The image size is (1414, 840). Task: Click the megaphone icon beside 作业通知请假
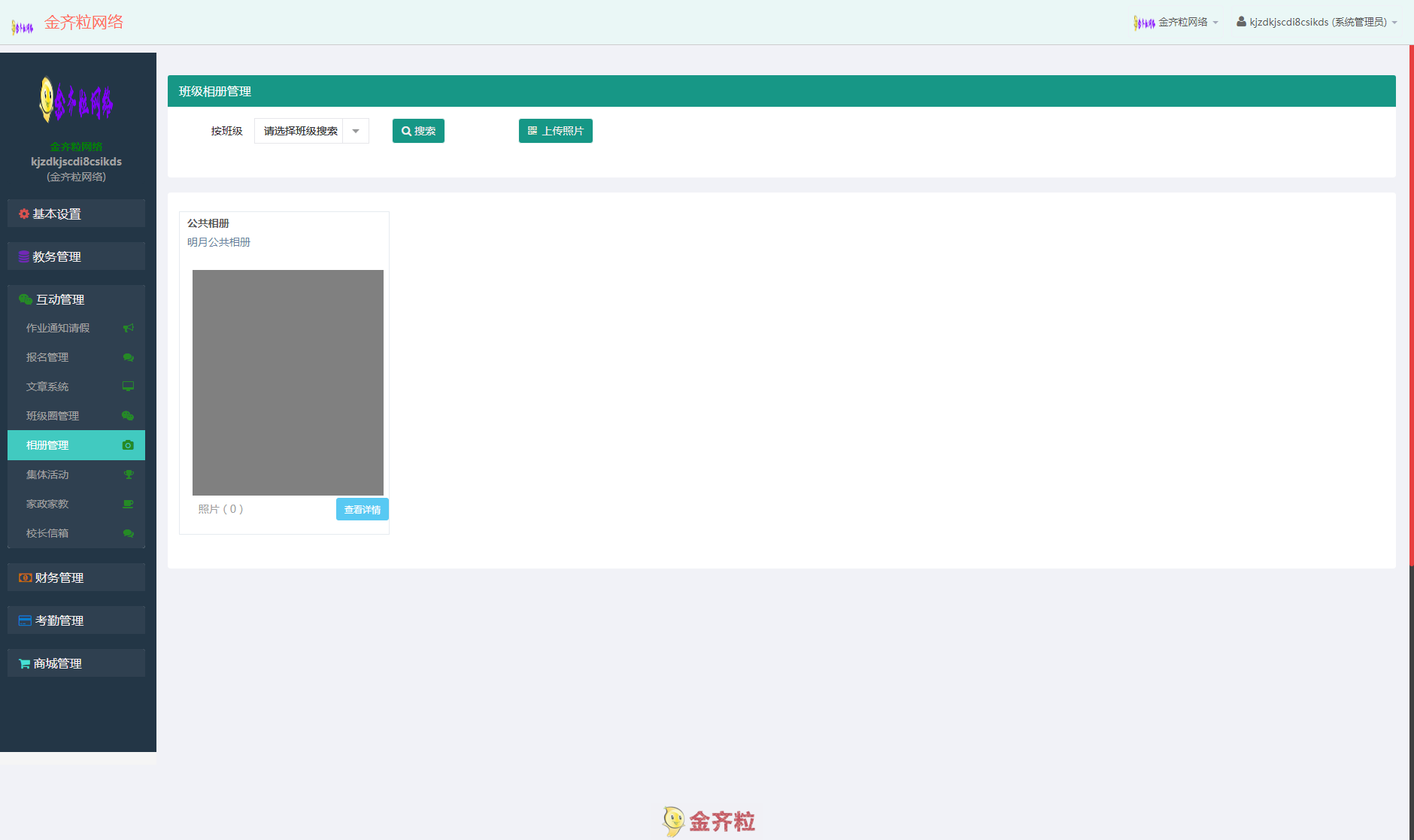pos(128,328)
